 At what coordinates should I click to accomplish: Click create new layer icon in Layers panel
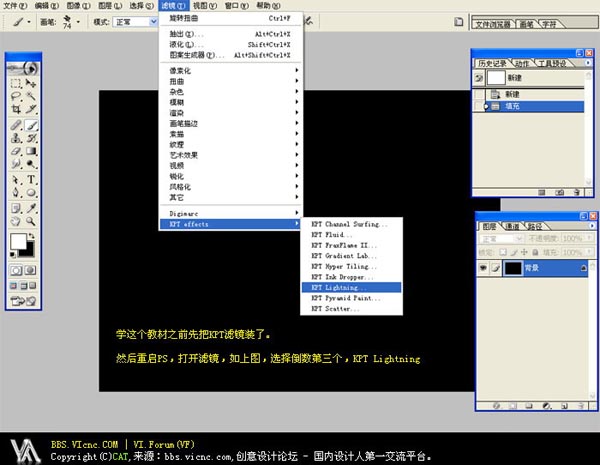point(564,406)
